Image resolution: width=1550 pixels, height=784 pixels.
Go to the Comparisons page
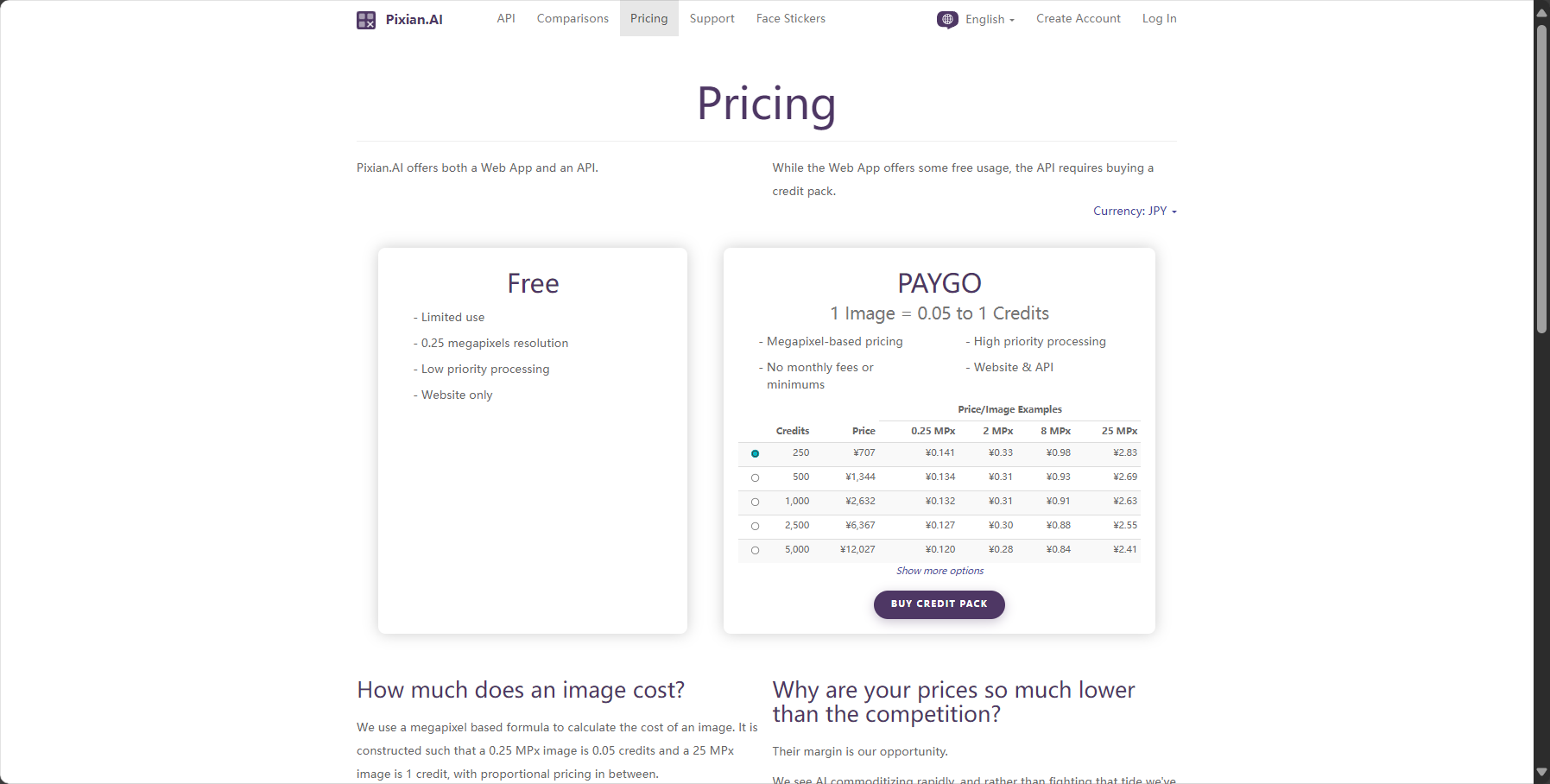pyautogui.click(x=573, y=18)
